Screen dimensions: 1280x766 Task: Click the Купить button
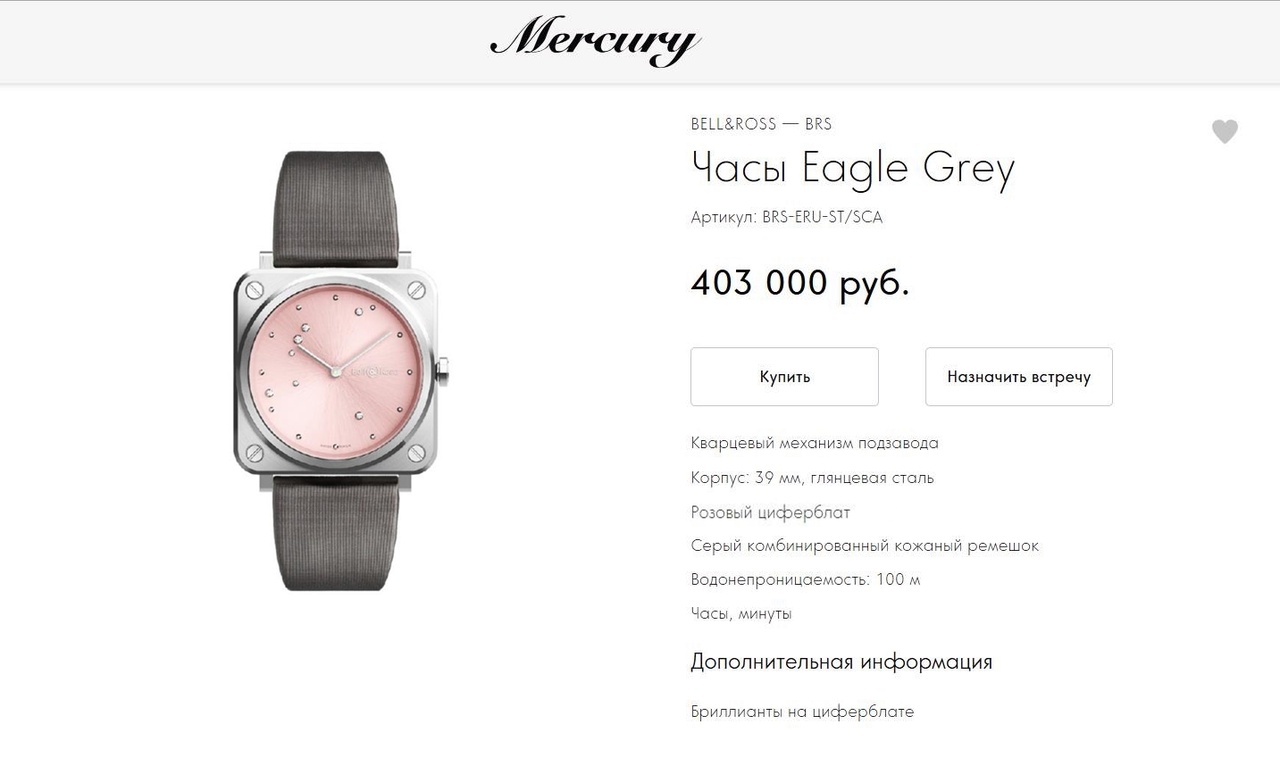785,377
